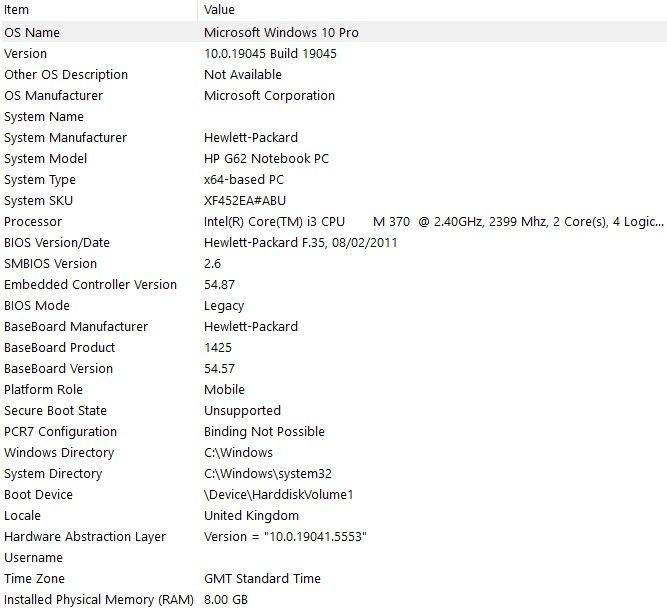The image size is (667, 609).
Task: Select the Locale row
Action: [334, 515]
